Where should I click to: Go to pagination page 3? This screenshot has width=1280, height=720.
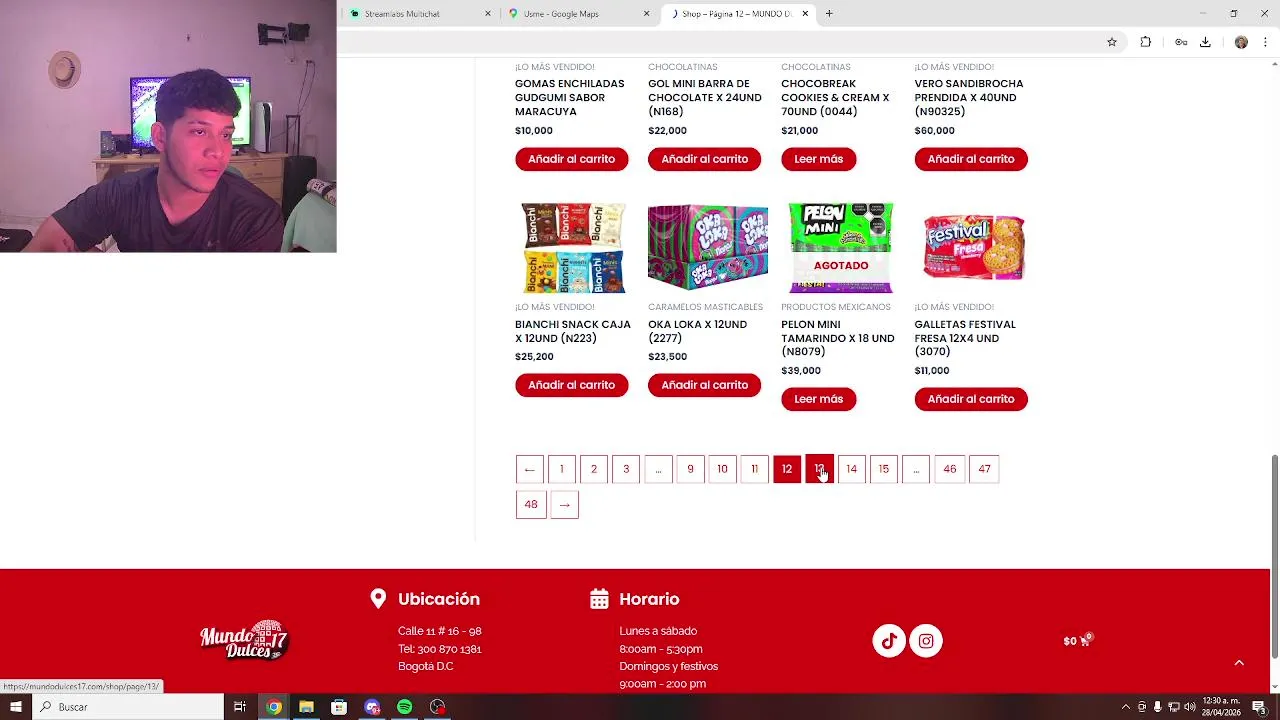click(626, 469)
